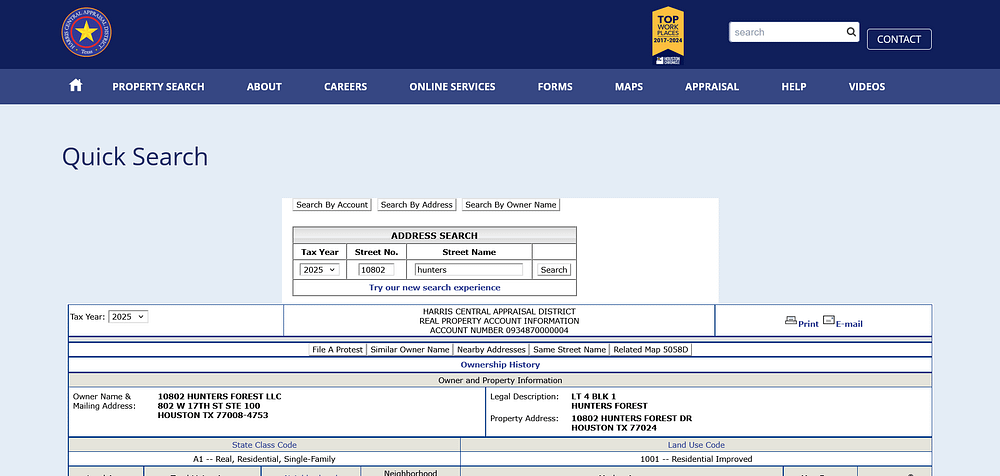Click File A Protest button
The width and height of the screenshot is (1000, 476).
tap(337, 350)
